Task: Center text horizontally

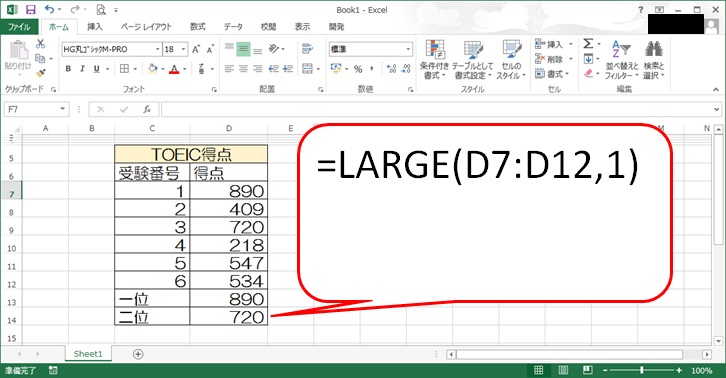Action: point(244,69)
